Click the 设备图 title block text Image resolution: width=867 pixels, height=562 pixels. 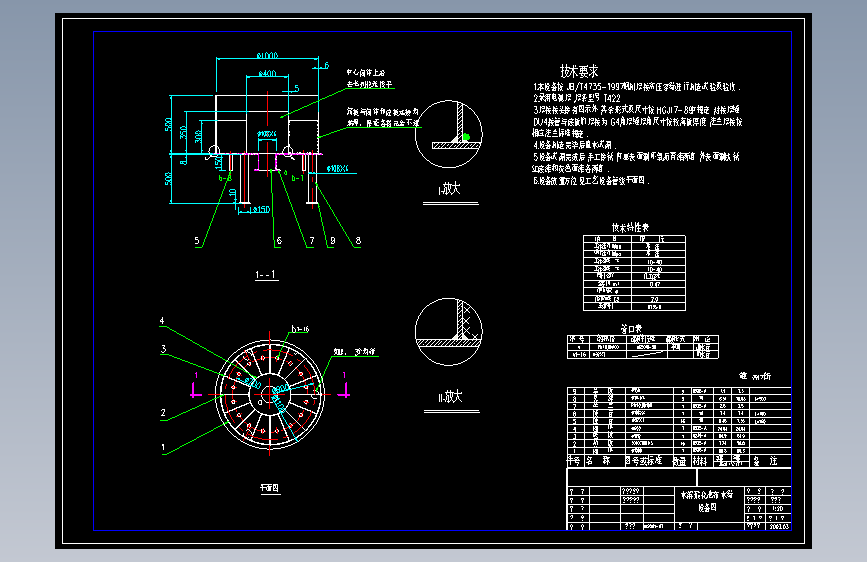707,507
